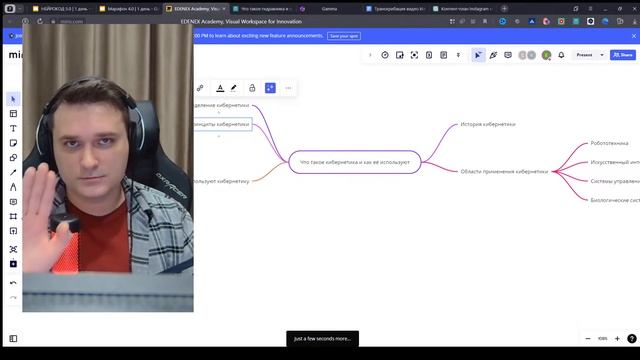Select the Connection line tool
640x360 pixels.
pyautogui.click(x=13, y=172)
